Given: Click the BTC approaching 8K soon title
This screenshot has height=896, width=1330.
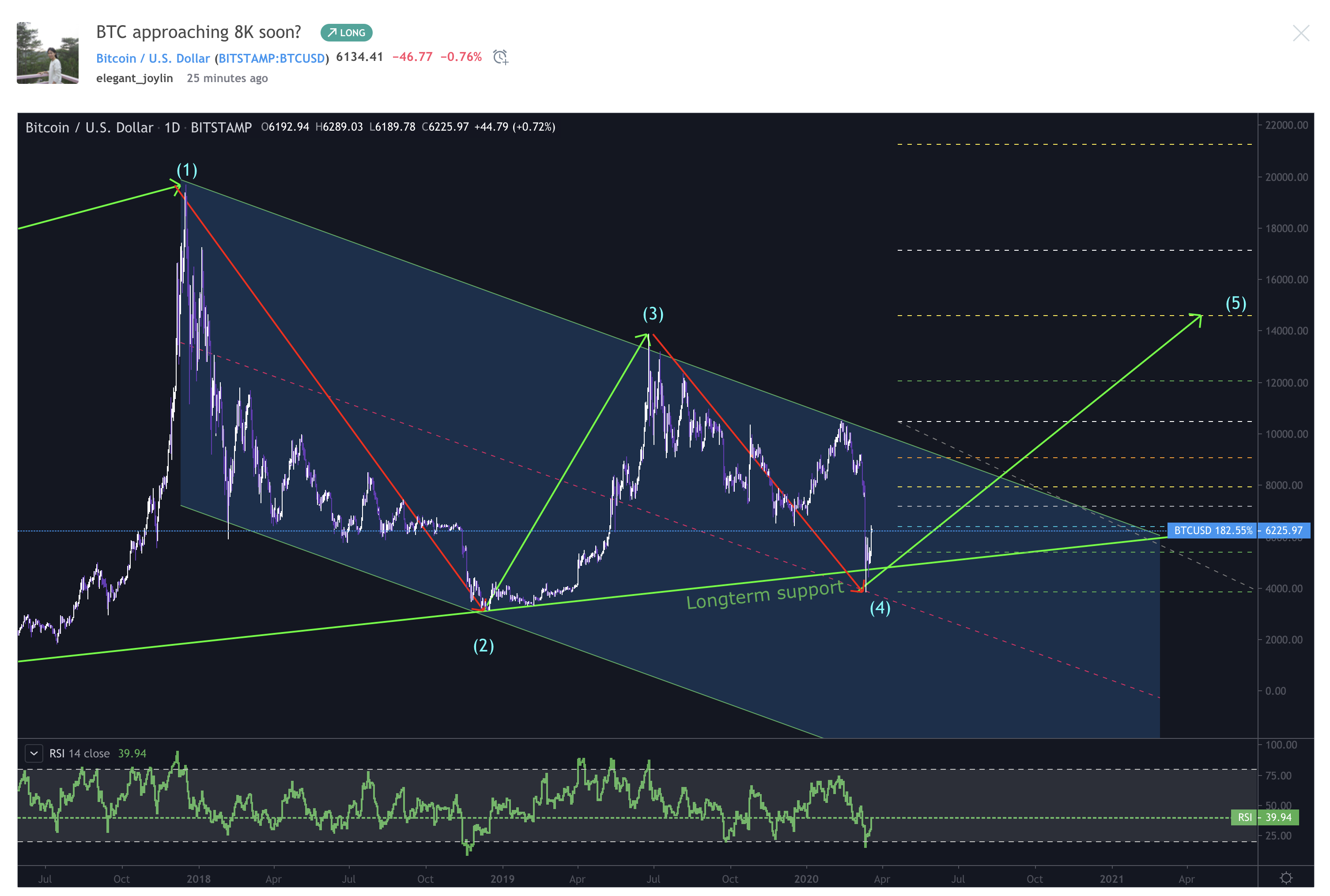Looking at the screenshot, I should coord(198,32).
